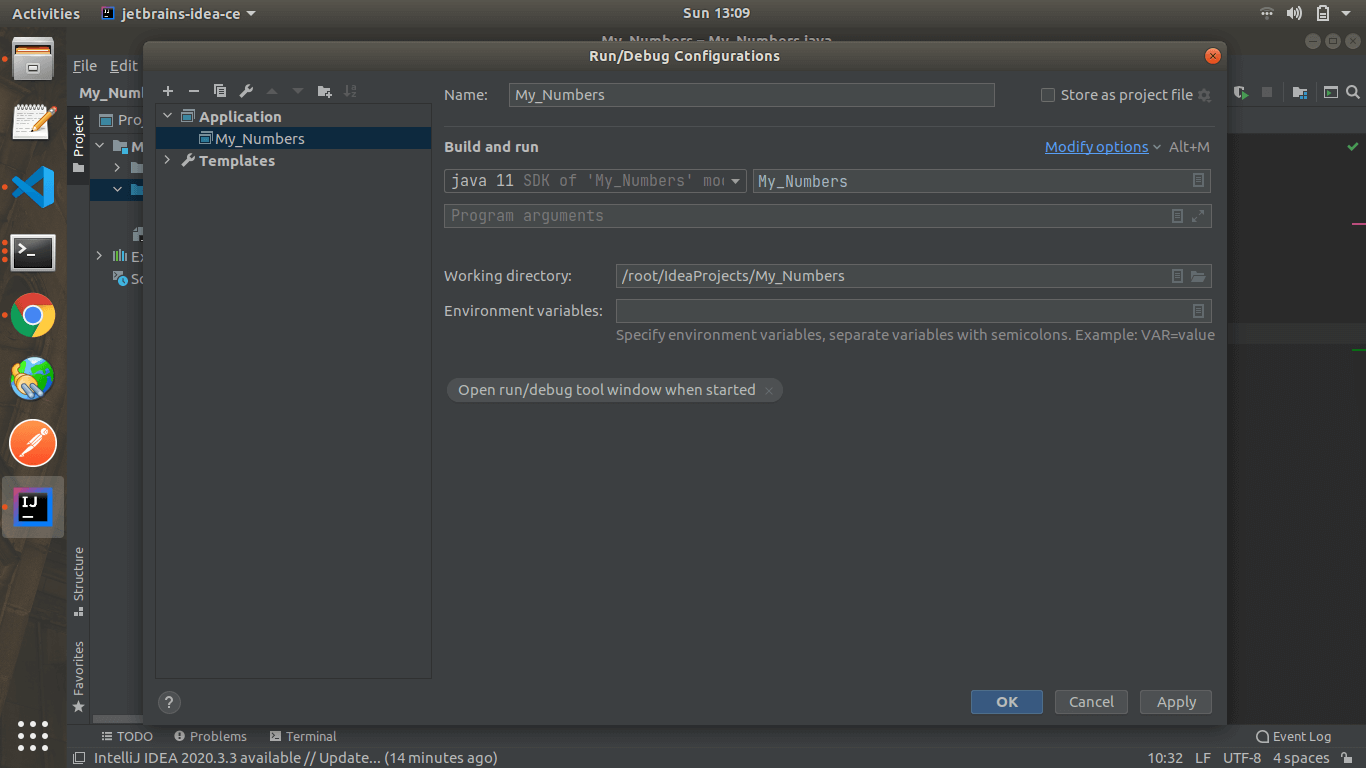Expand the Templates tree node
The height and width of the screenshot is (768, 1366).
pyautogui.click(x=166, y=160)
